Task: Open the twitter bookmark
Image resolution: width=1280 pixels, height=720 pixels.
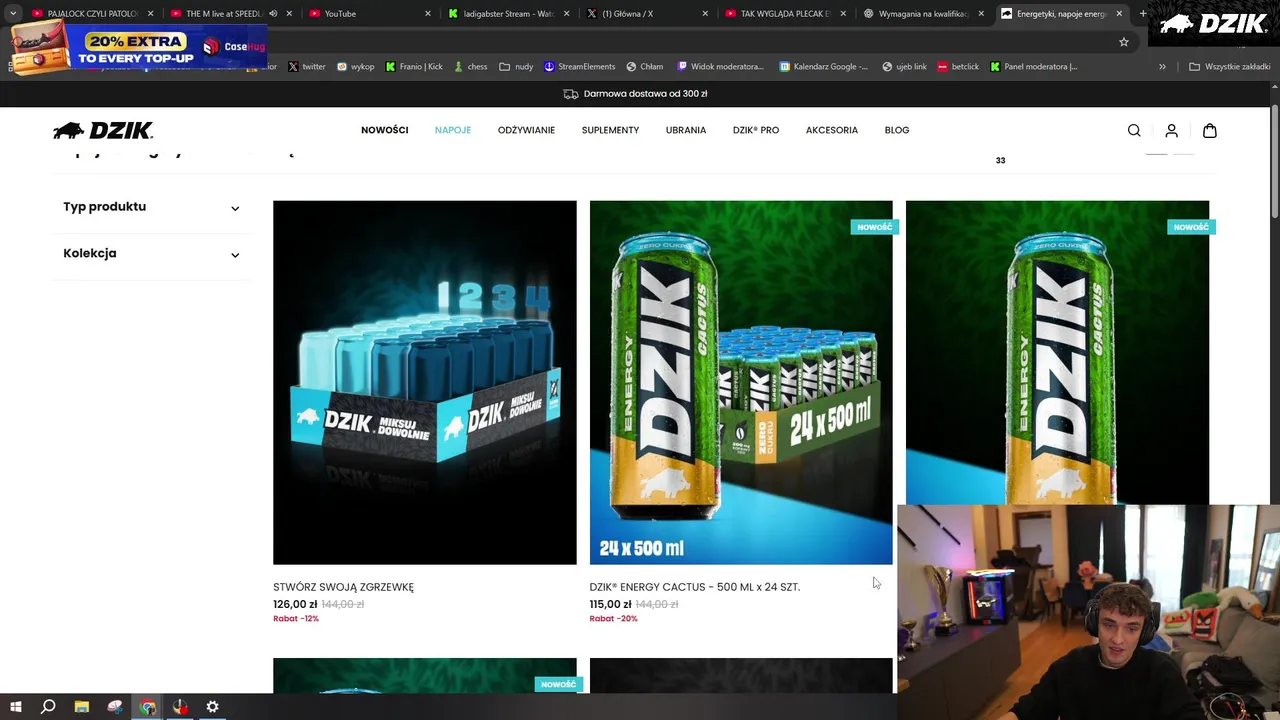Action: [x=307, y=67]
